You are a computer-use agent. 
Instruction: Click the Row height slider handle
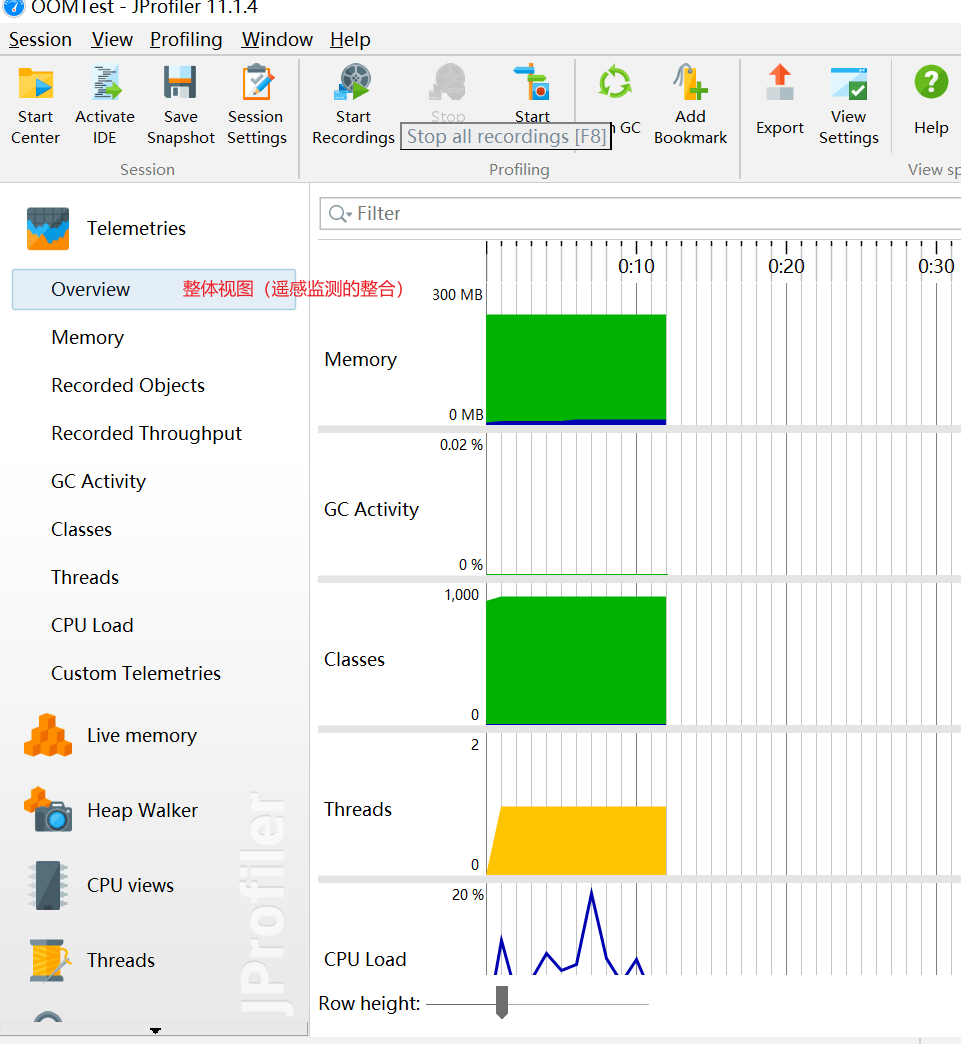click(x=502, y=1002)
